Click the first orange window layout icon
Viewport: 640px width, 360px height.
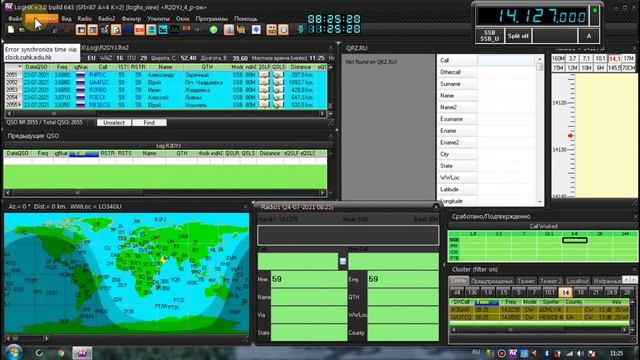tap(81, 30)
